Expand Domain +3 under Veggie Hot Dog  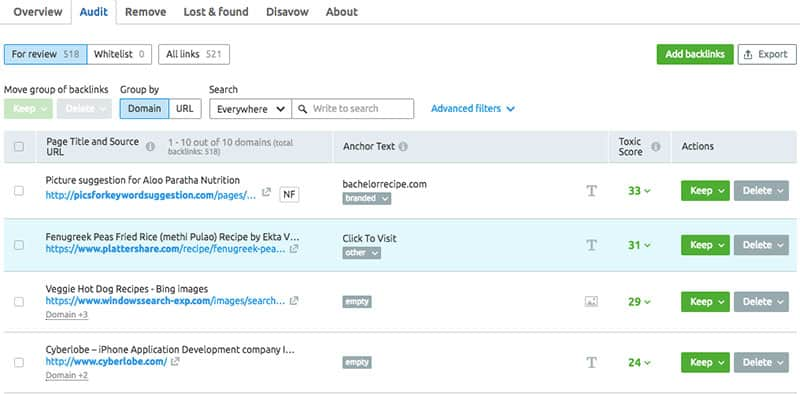[x=67, y=315]
